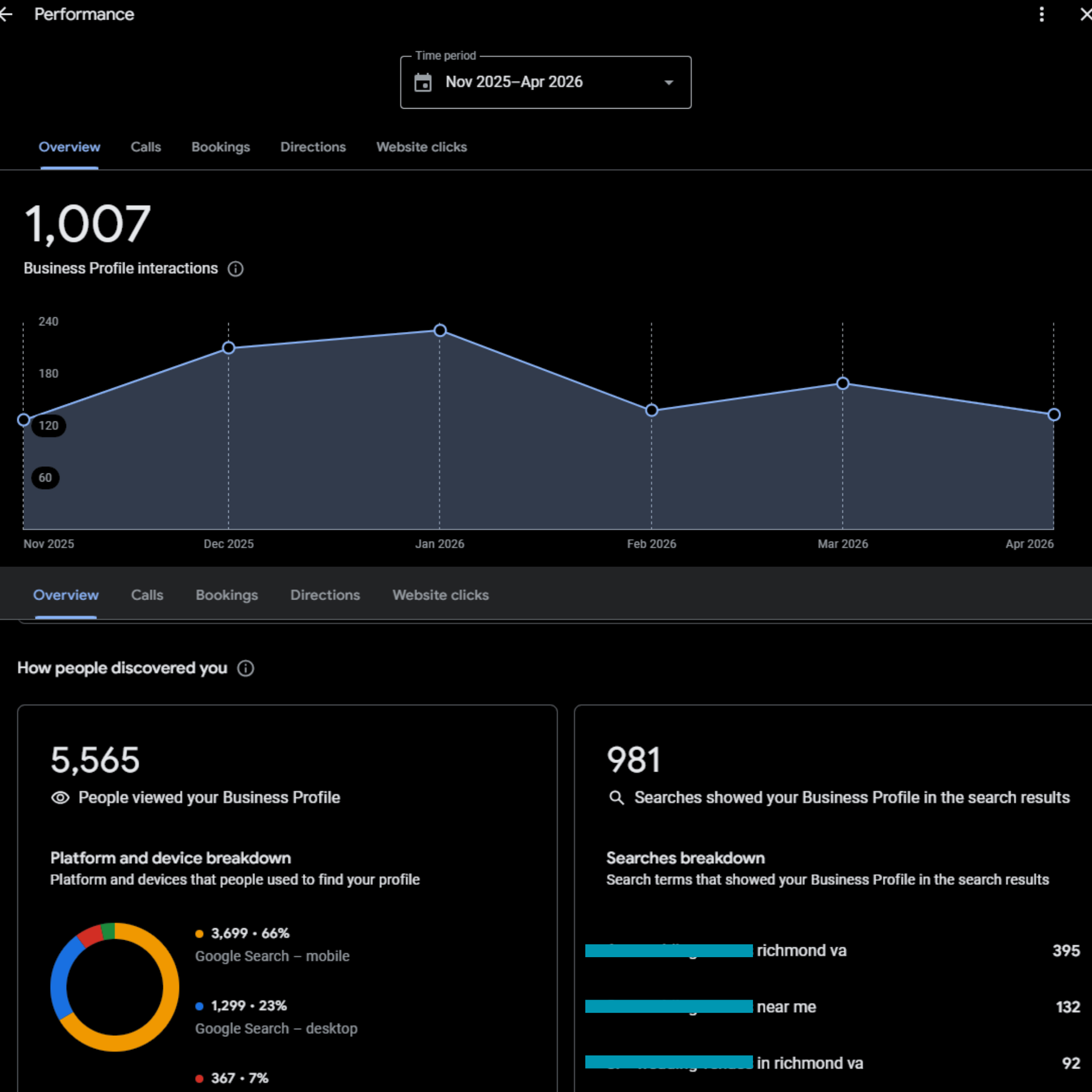
Task: Expand the Time period dropdown arrow
Action: pyautogui.click(x=669, y=82)
